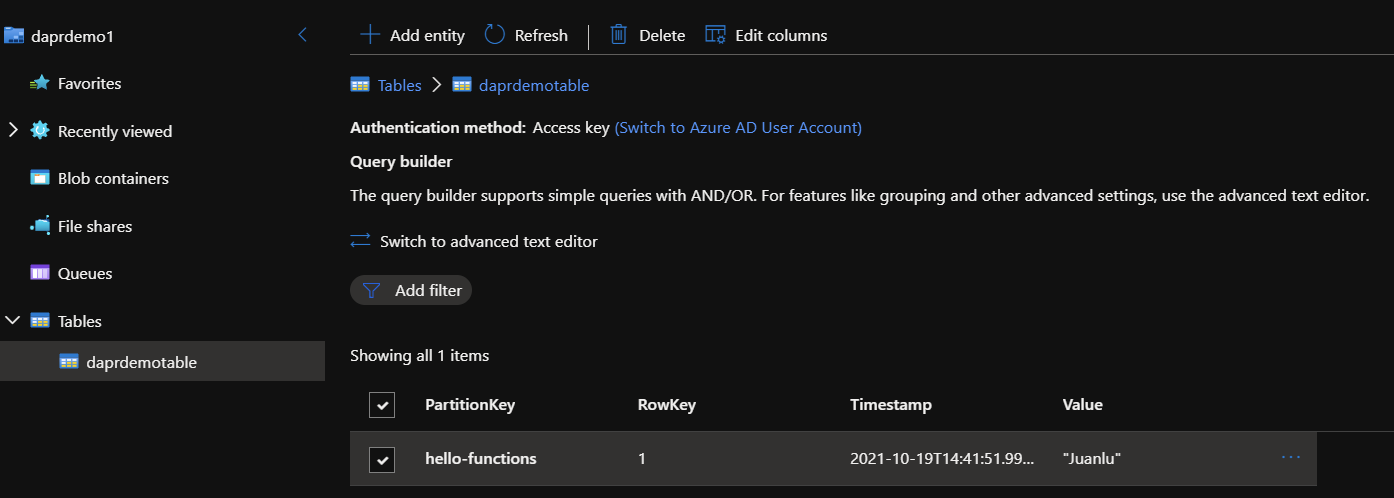1394x498 pixels.
Task: Click the Add entity plus icon
Action: coord(370,35)
